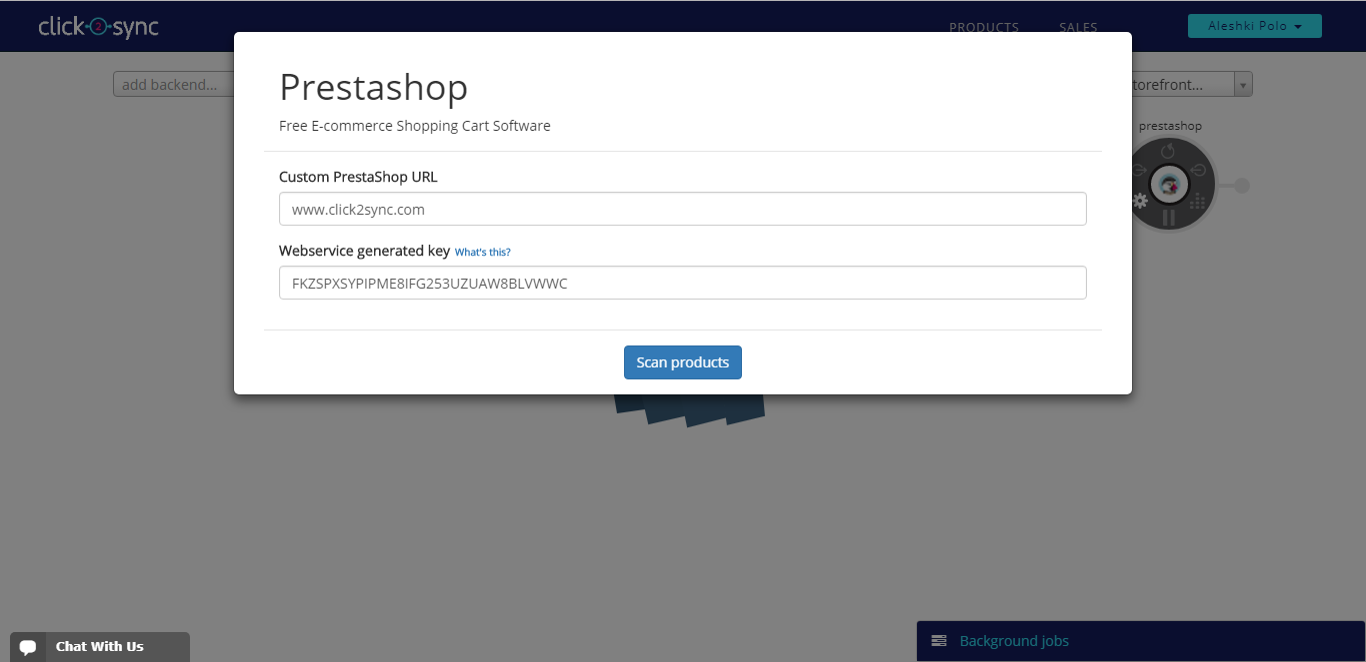Image resolution: width=1366 pixels, height=662 pixels.
Task: Click 'Free E-commerce Shopping Cart Software' text
Action: [x=415, y=126]
